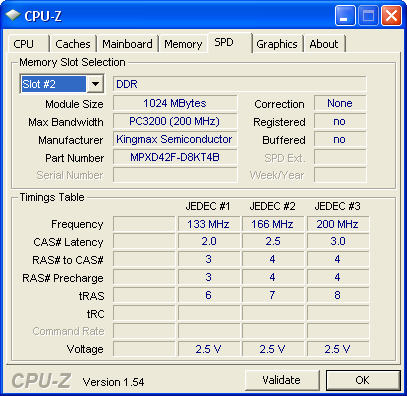Click the 1024 MBytes module size value

(x=175, y=103)
